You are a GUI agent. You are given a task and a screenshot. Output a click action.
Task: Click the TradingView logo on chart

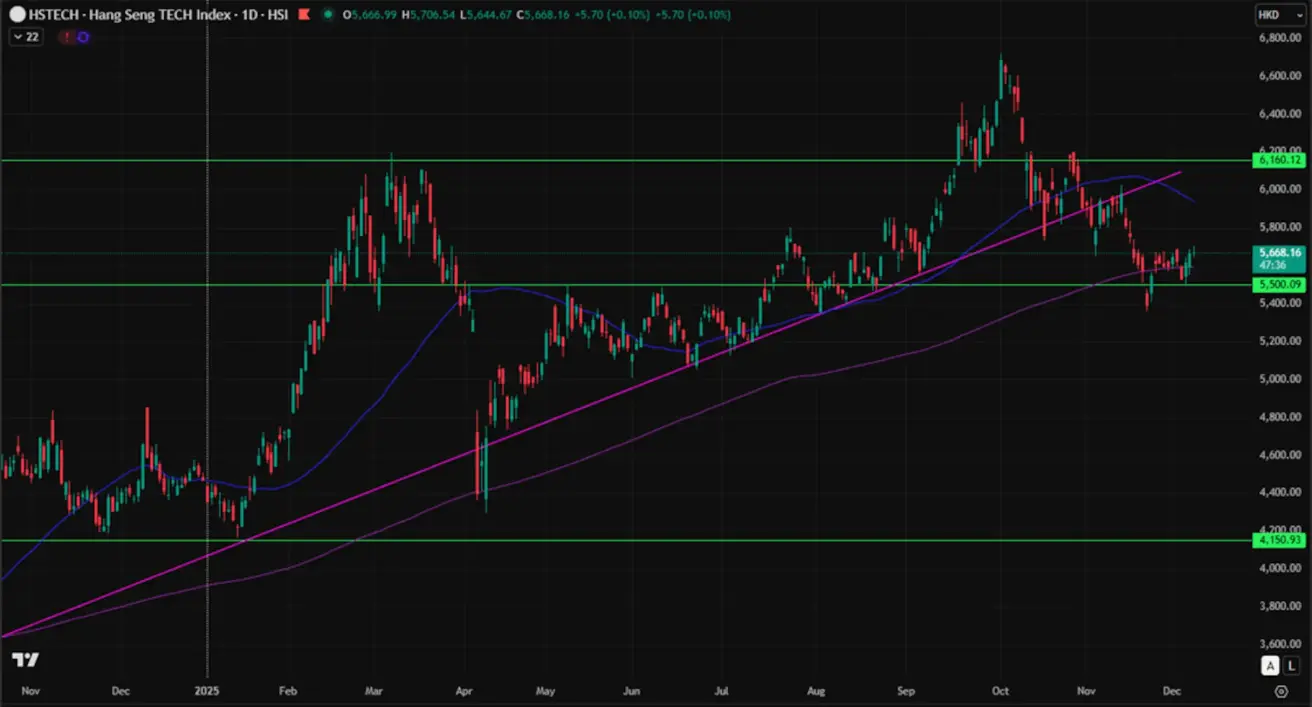coord(24,660)
